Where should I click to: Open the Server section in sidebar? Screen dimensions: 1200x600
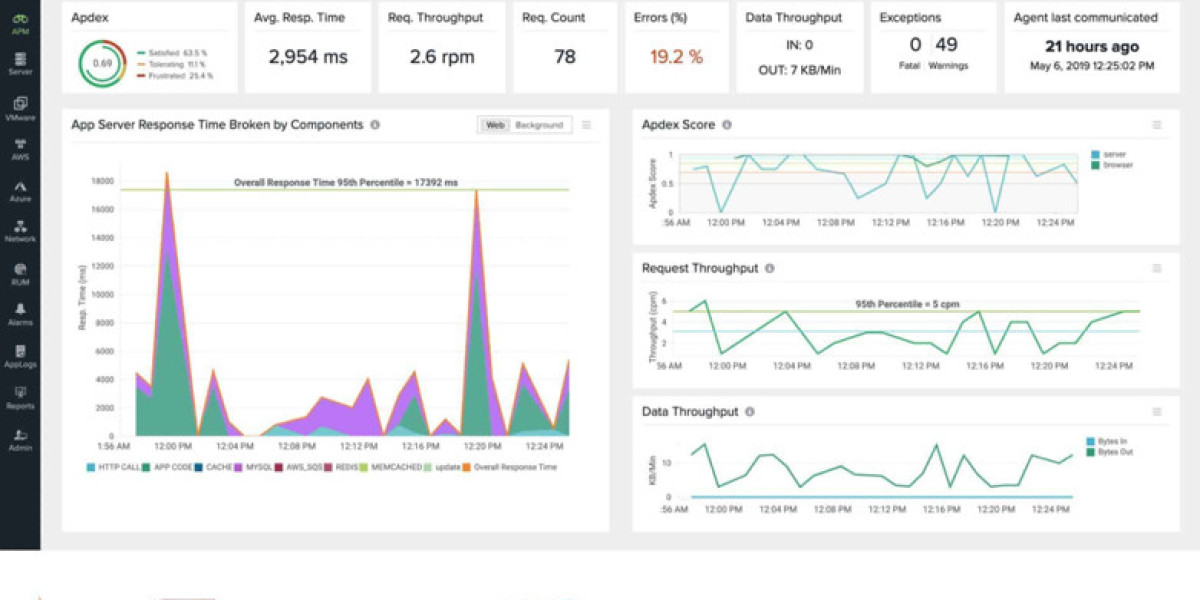tap(20, 64)
